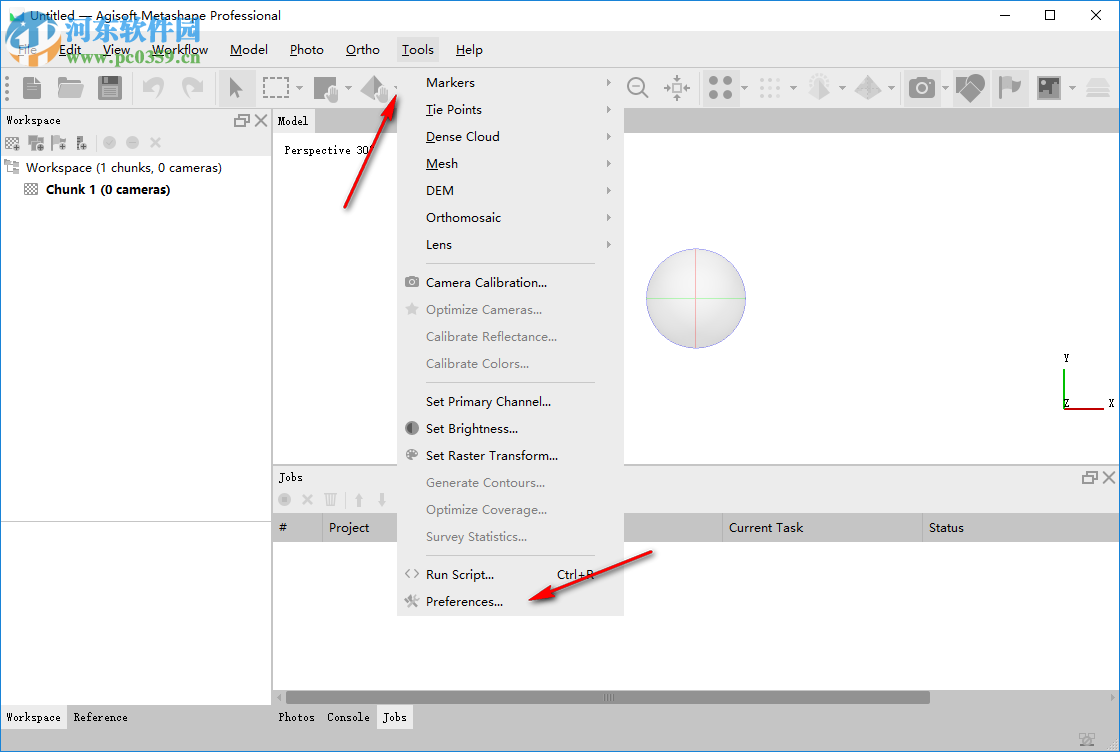Open a saved project file

click(x=70, y=87)
